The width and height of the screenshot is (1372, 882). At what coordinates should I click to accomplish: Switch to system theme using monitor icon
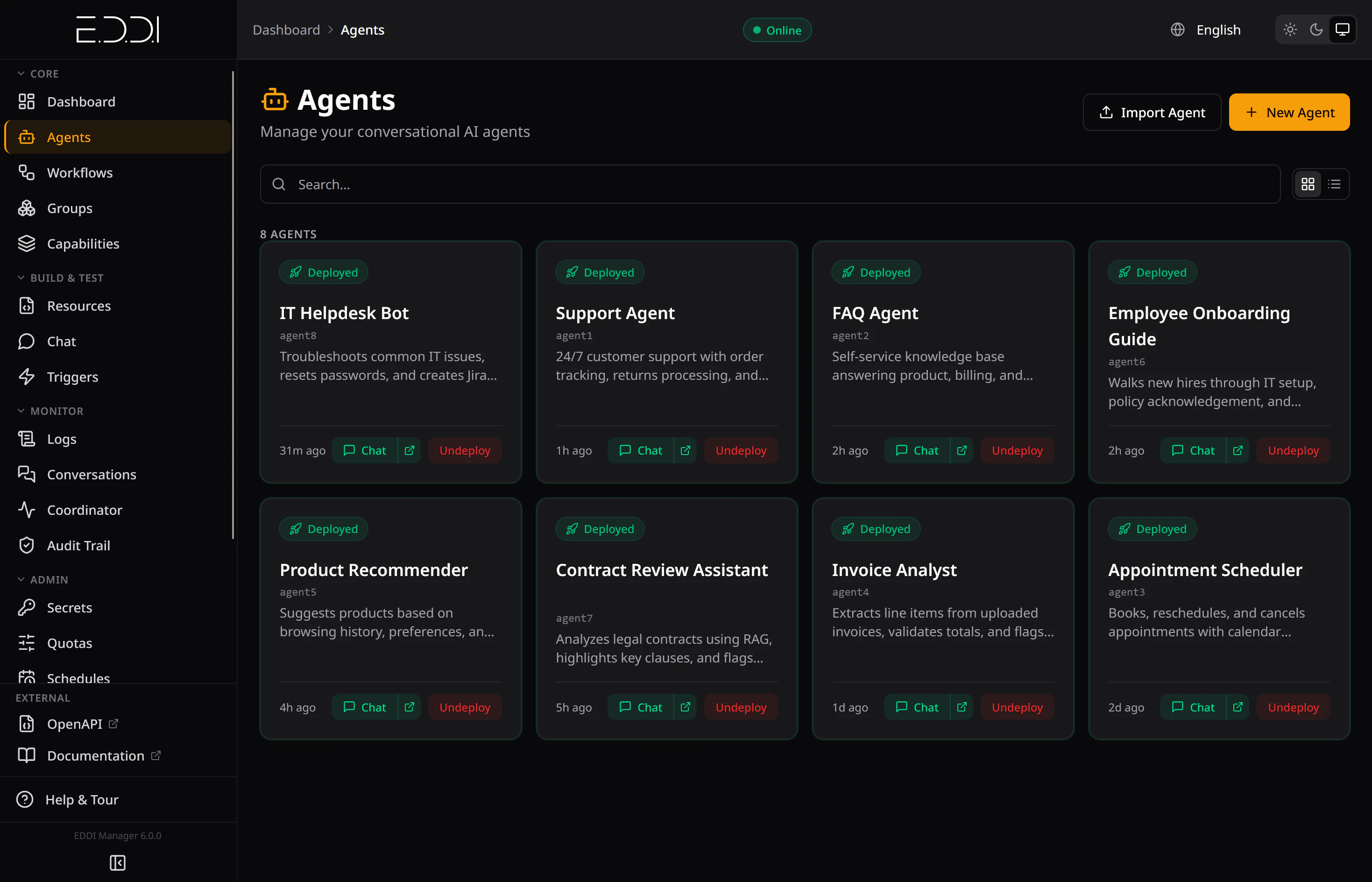point(1342,29)
